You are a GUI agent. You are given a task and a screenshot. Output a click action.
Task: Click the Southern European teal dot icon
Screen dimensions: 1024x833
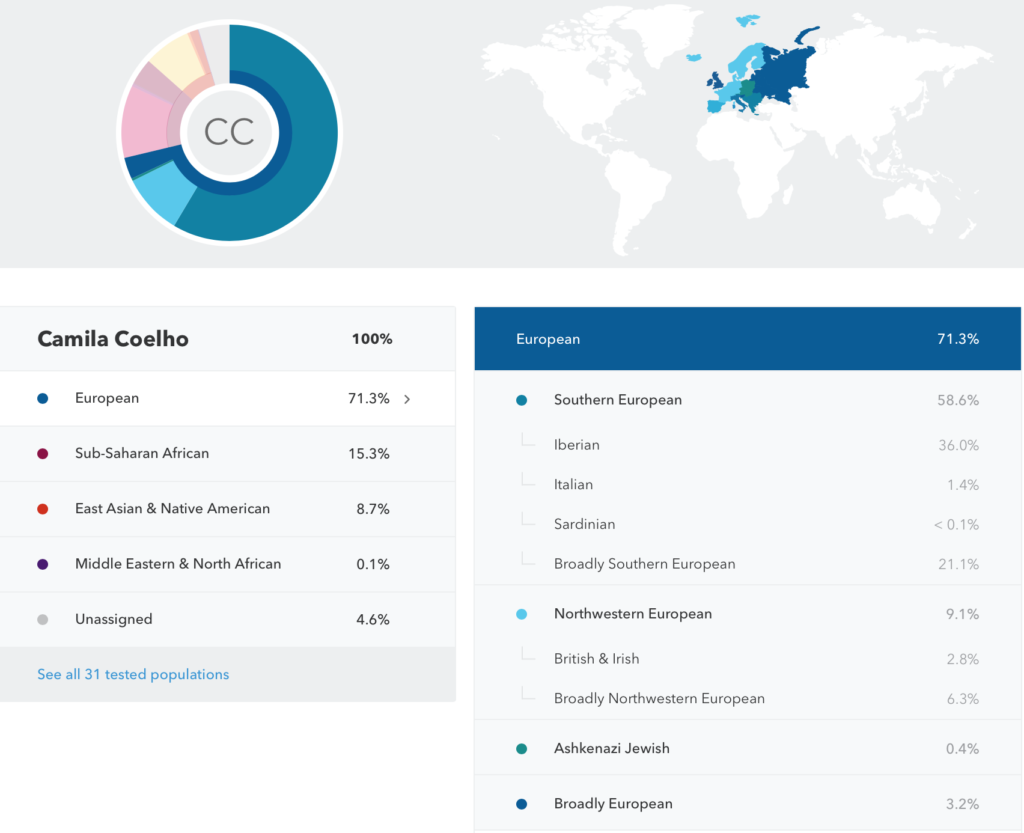tap(521, 399)
